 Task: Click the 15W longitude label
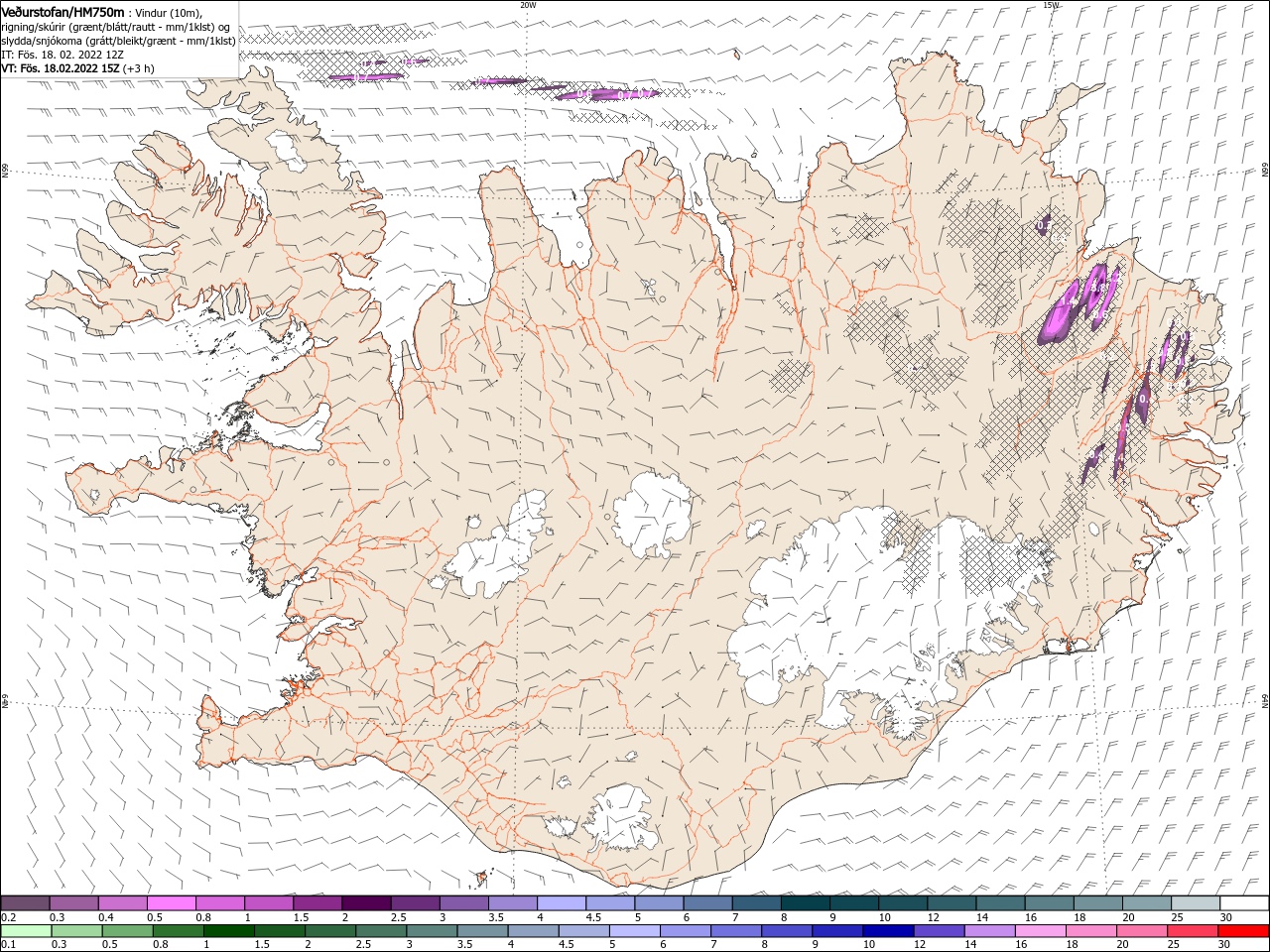pos(1050,5)
